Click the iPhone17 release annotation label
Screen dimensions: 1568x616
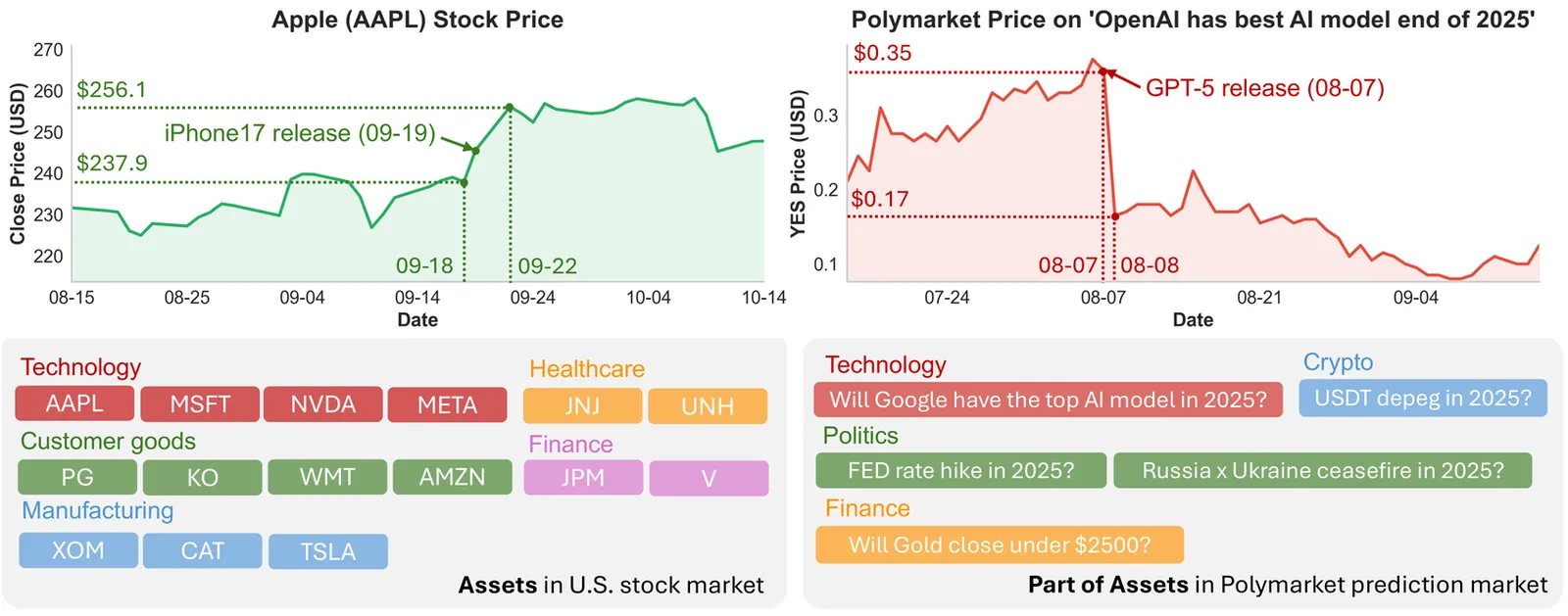click(300, 133)
